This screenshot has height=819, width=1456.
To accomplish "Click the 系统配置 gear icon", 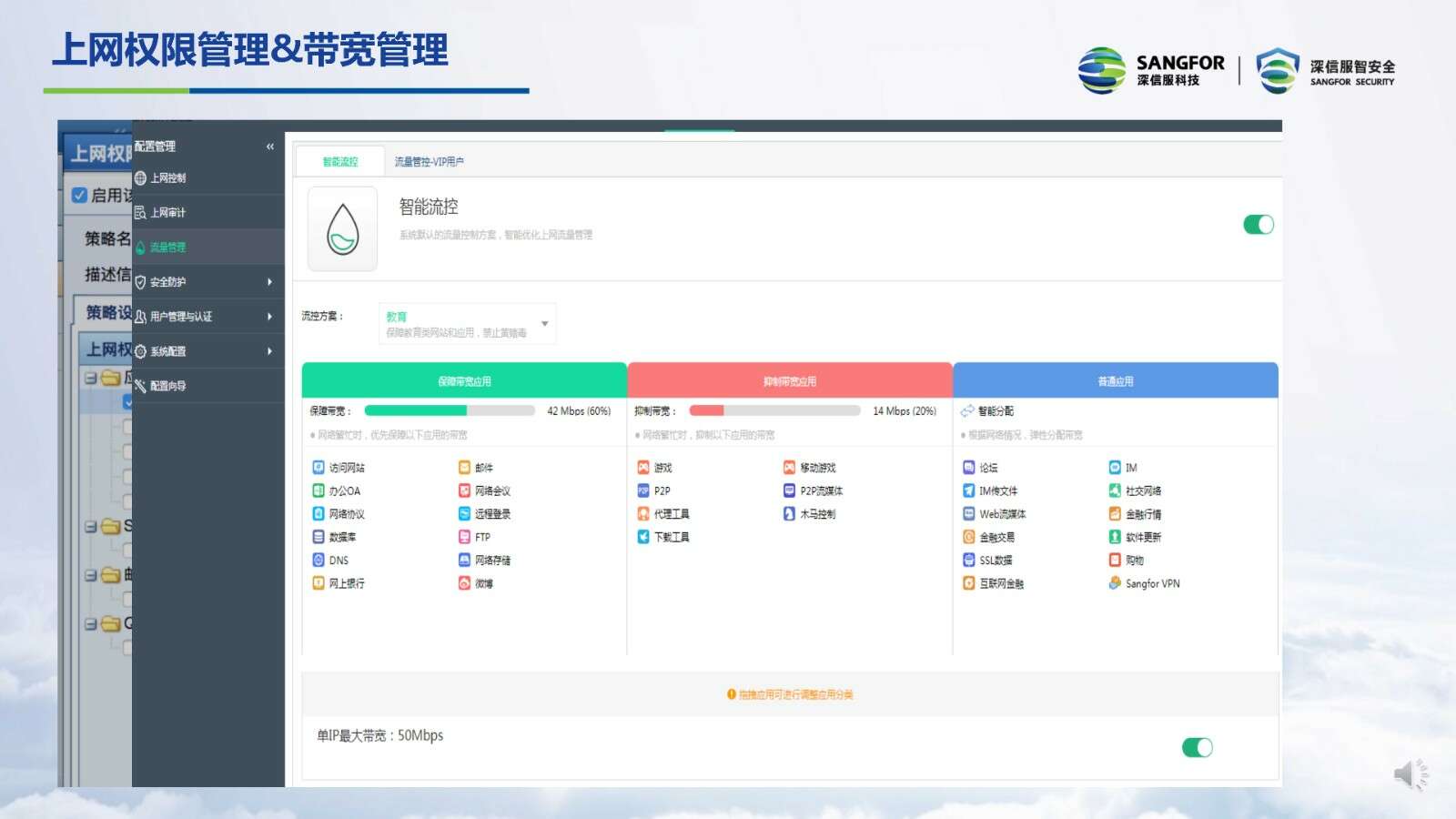I will coord(140,351).
